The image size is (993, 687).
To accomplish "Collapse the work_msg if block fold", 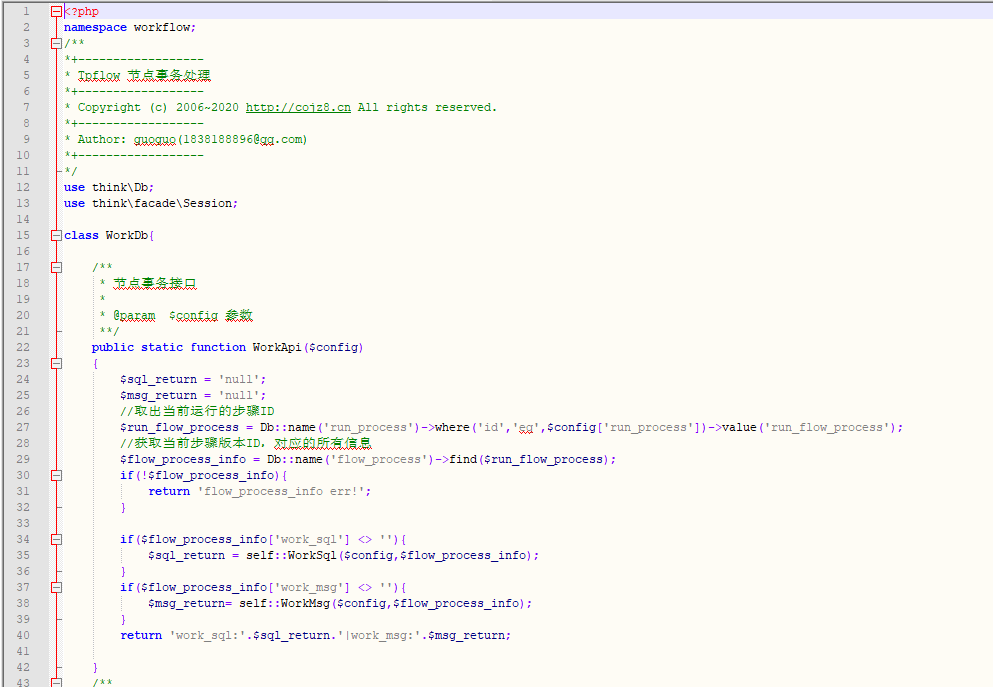I will point(56,588).
